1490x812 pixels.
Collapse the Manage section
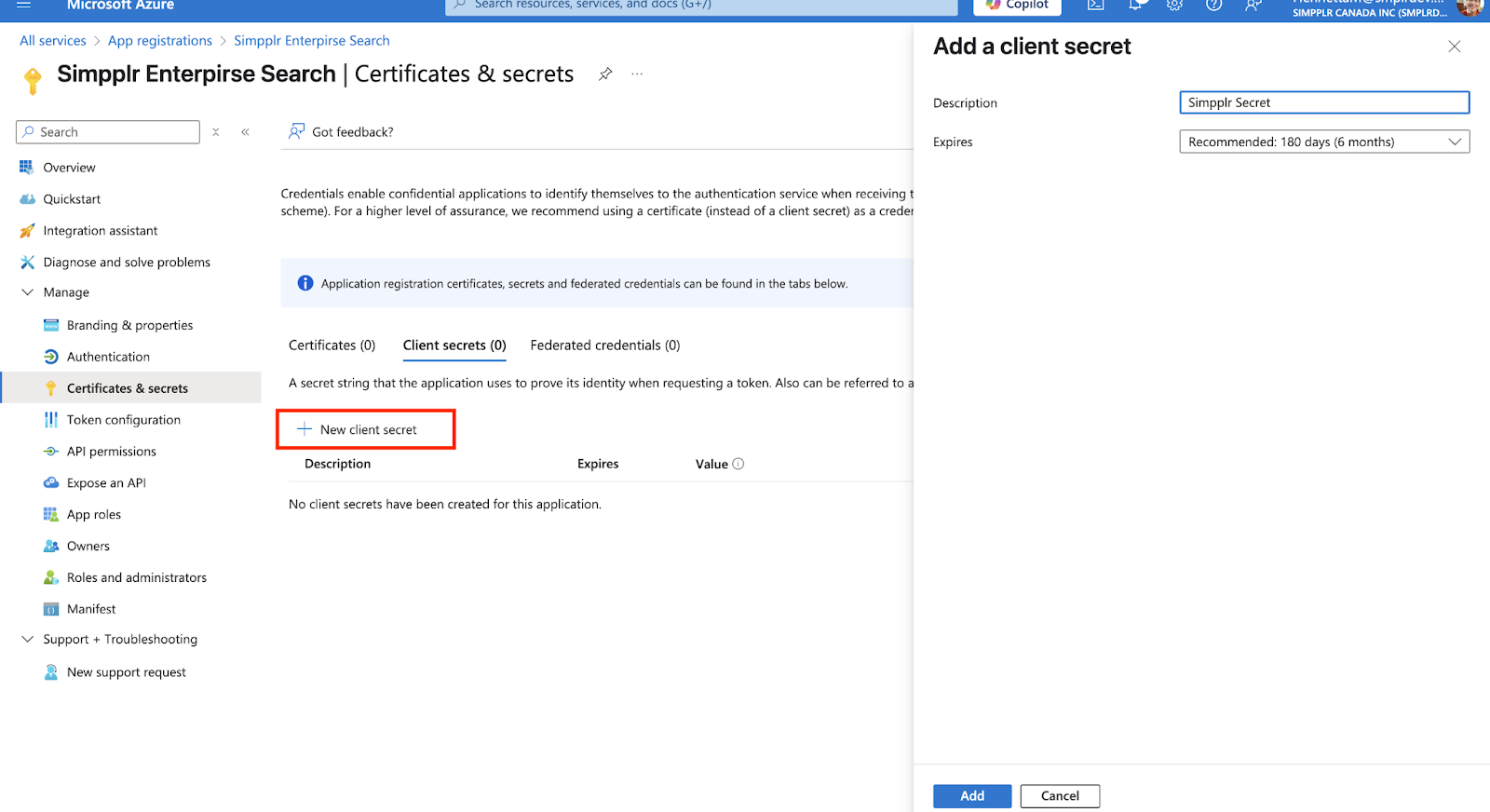tap(28, 292)
